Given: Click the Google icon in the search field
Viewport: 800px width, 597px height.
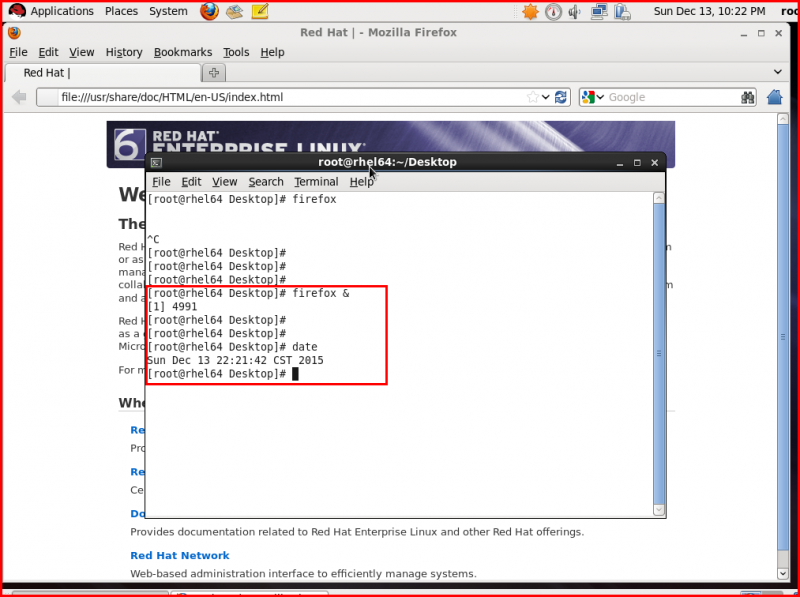Looking at the screenshot, I should [587, 97].
